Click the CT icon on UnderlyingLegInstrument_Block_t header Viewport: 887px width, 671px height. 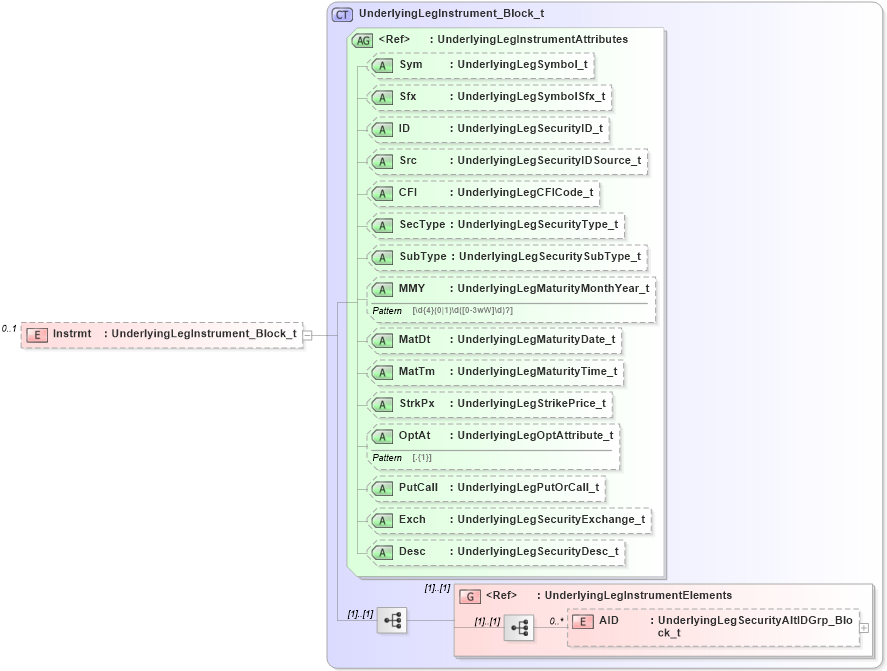pos(340,13)
